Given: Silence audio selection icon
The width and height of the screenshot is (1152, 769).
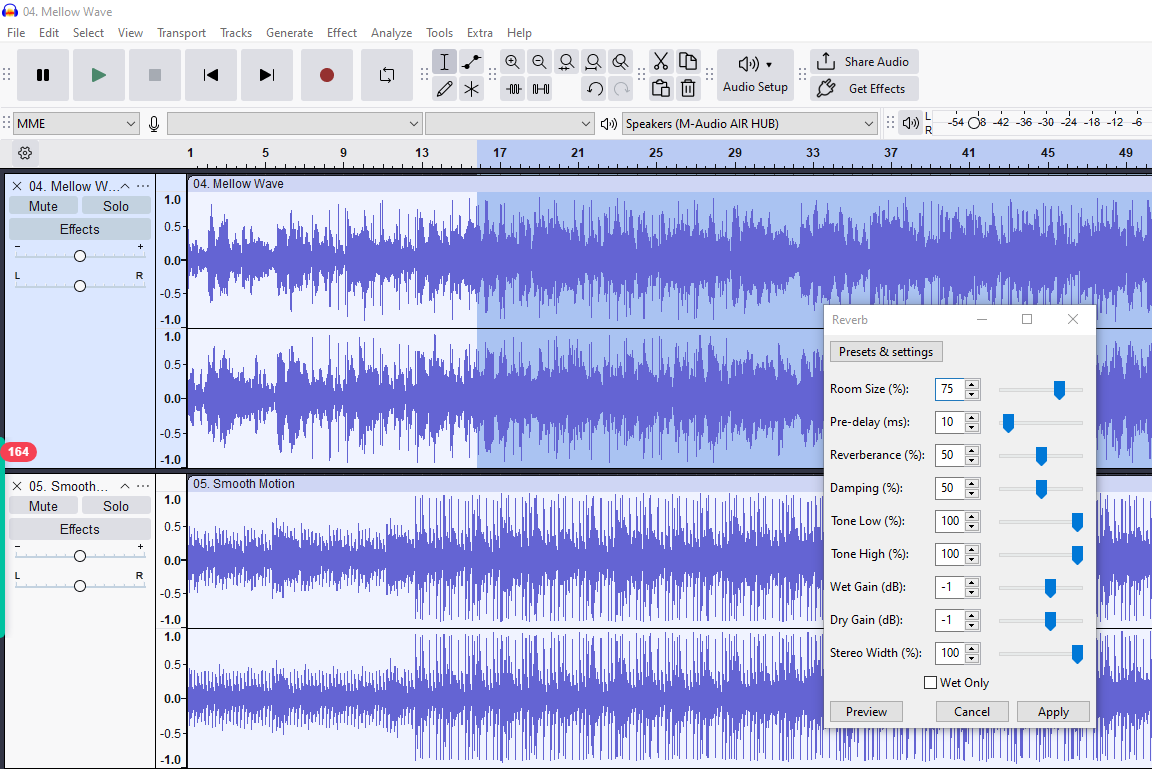Looking at the screenshot, I should 541,89.
